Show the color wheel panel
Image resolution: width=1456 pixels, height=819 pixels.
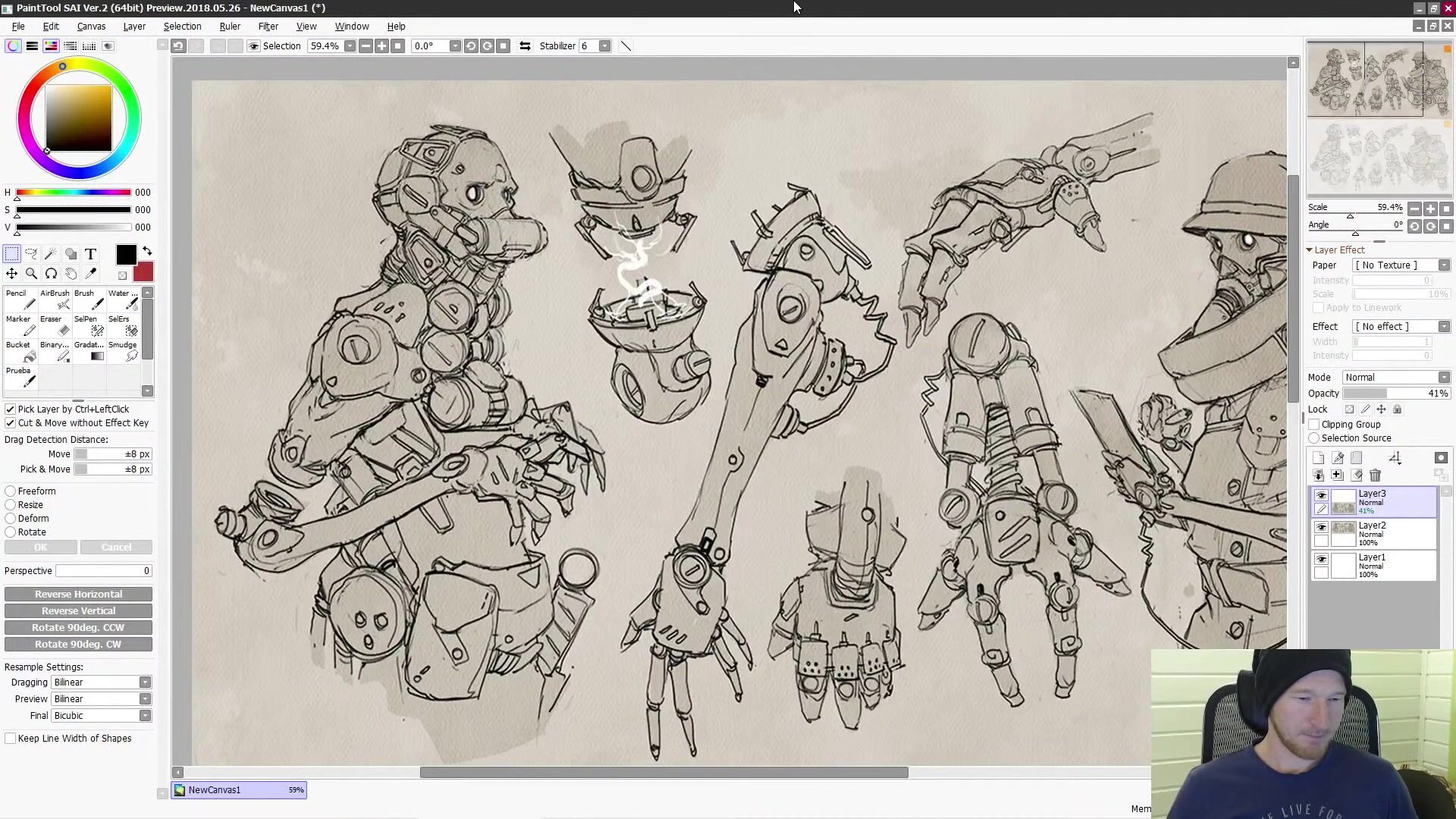click(x=13, y=46)
